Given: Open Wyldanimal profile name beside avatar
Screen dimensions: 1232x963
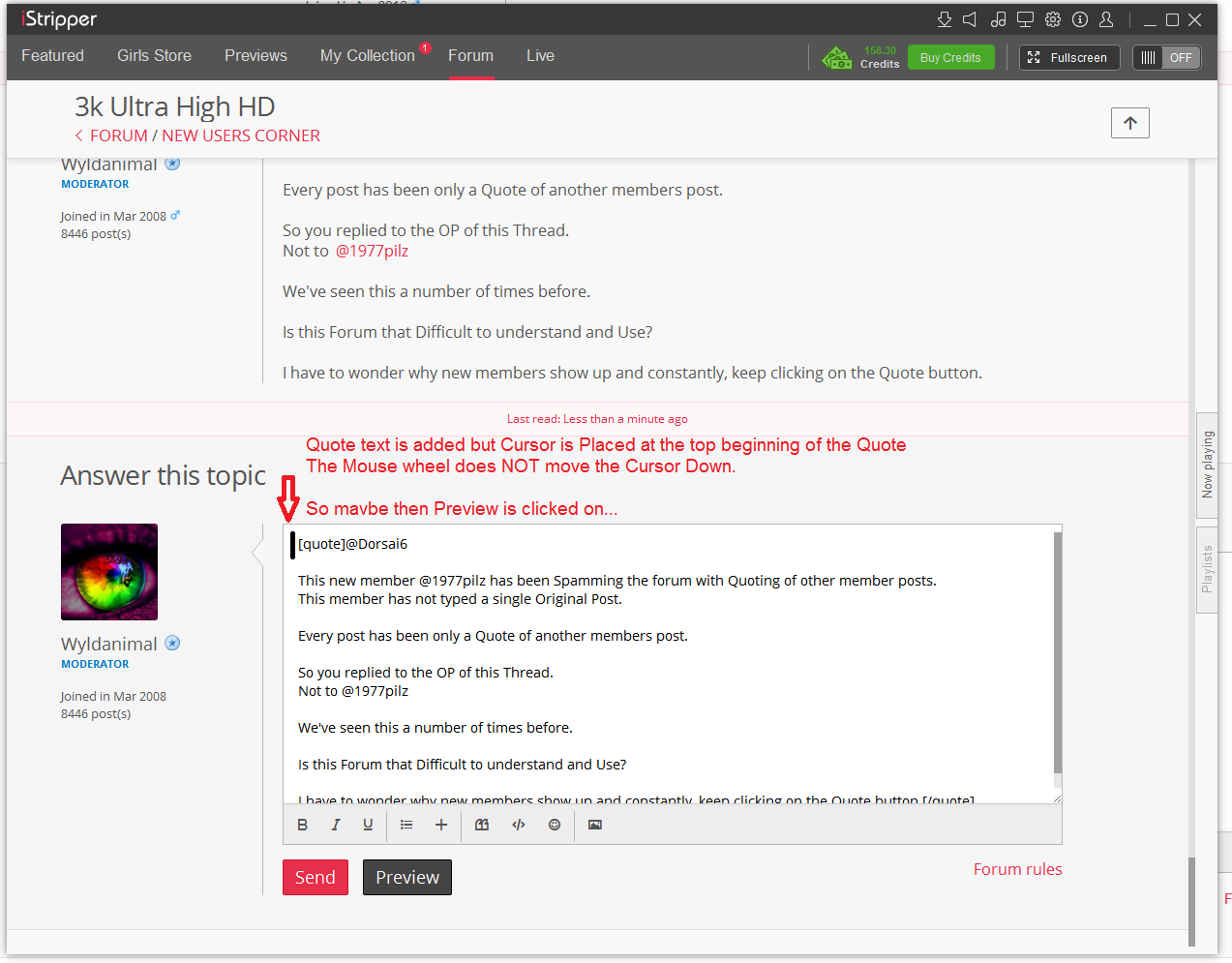Looking at the screenshot, I should [108, 644].
